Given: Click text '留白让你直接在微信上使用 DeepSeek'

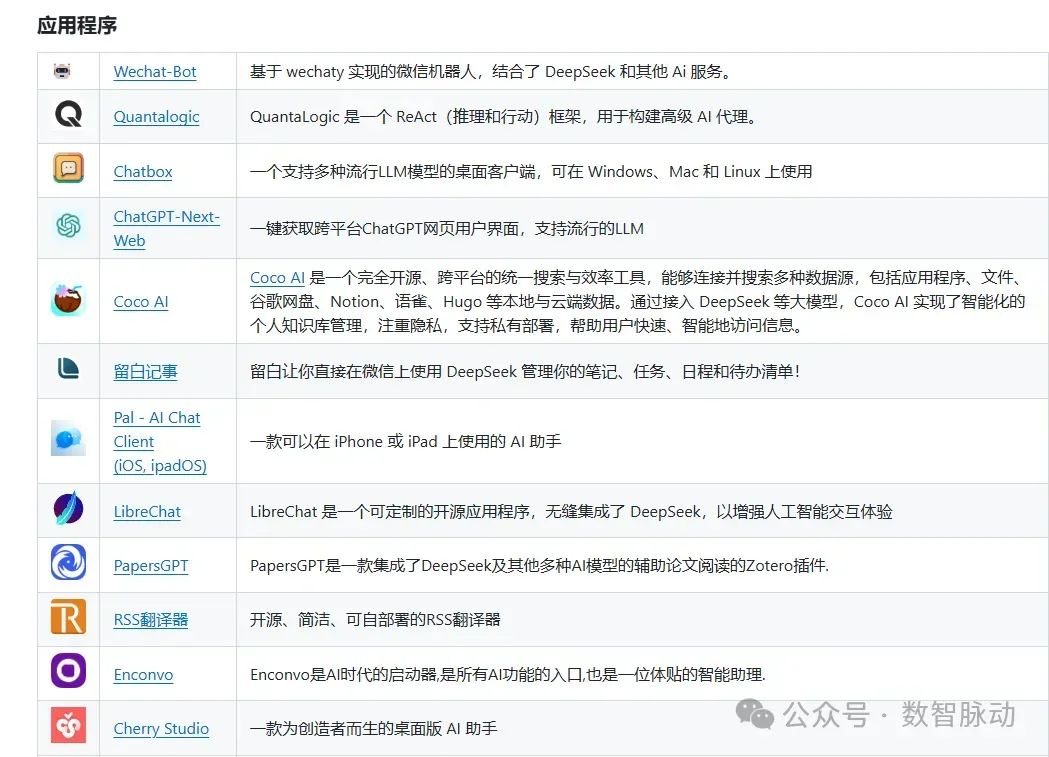Looking at the screenshot, I should pos(383,371).
